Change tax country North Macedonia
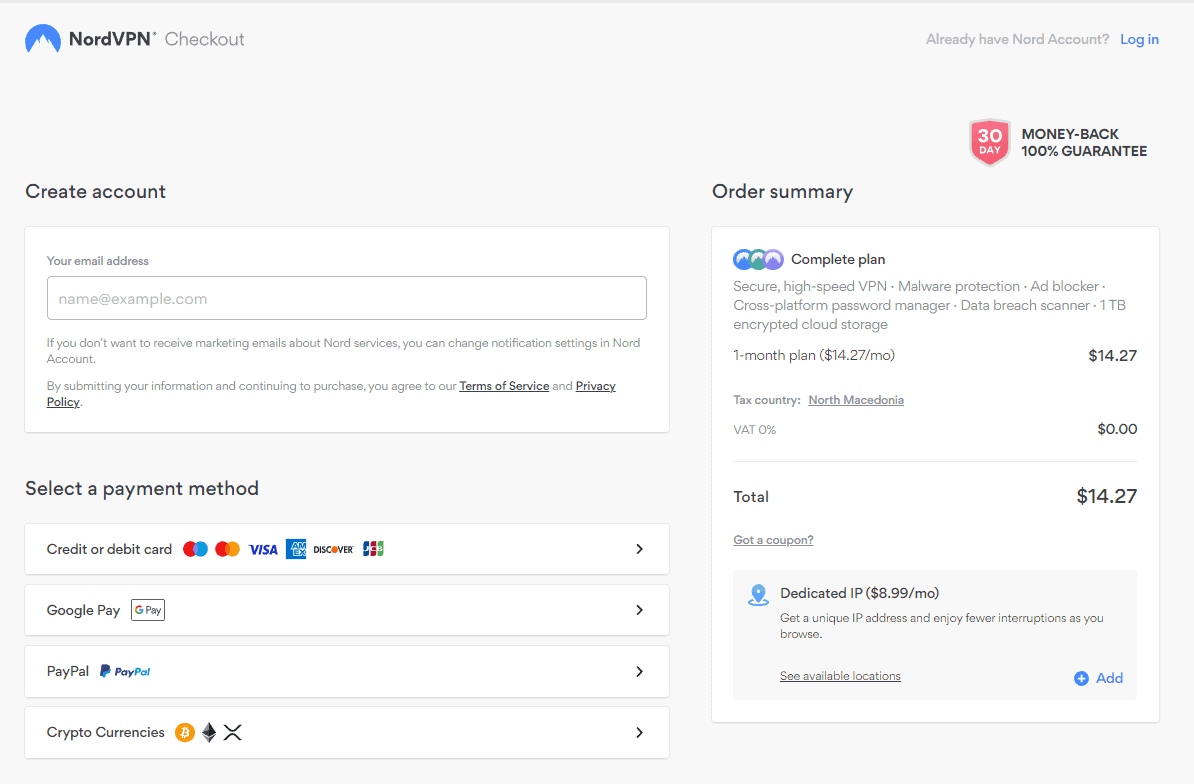Image resolution: width=1194 pixels, height=784 pixels. point(856,400)
